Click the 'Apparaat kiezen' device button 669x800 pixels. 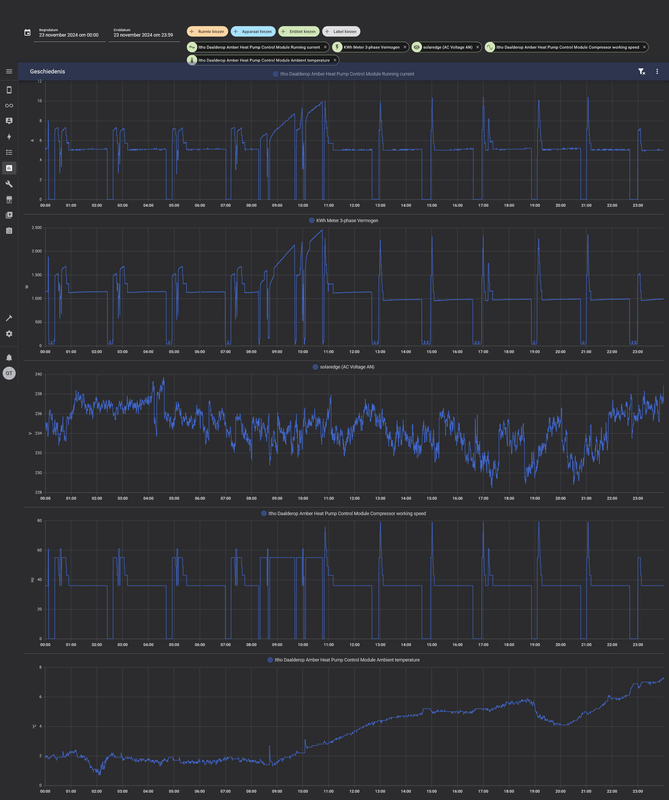[253, 32]
